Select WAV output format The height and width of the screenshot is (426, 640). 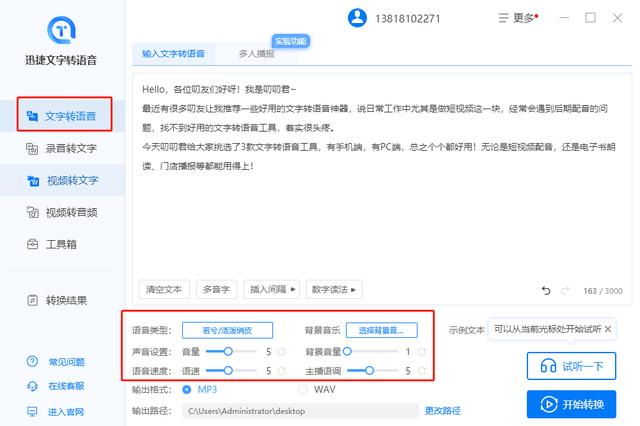pos(304,388)
